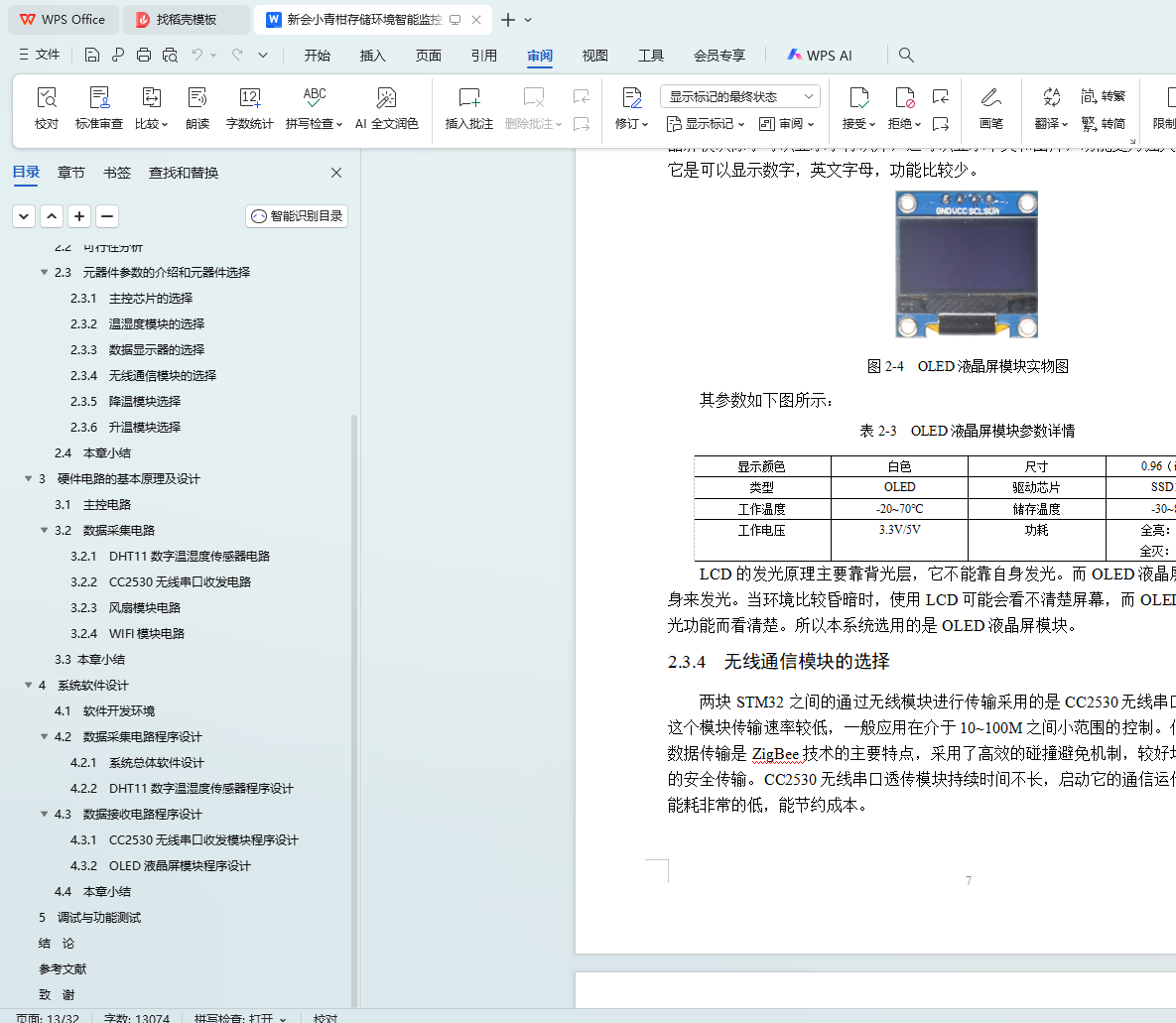Viewport: 1176px width, 1023px height.
Task: Click the print preview icon
Action: (171, 55)
